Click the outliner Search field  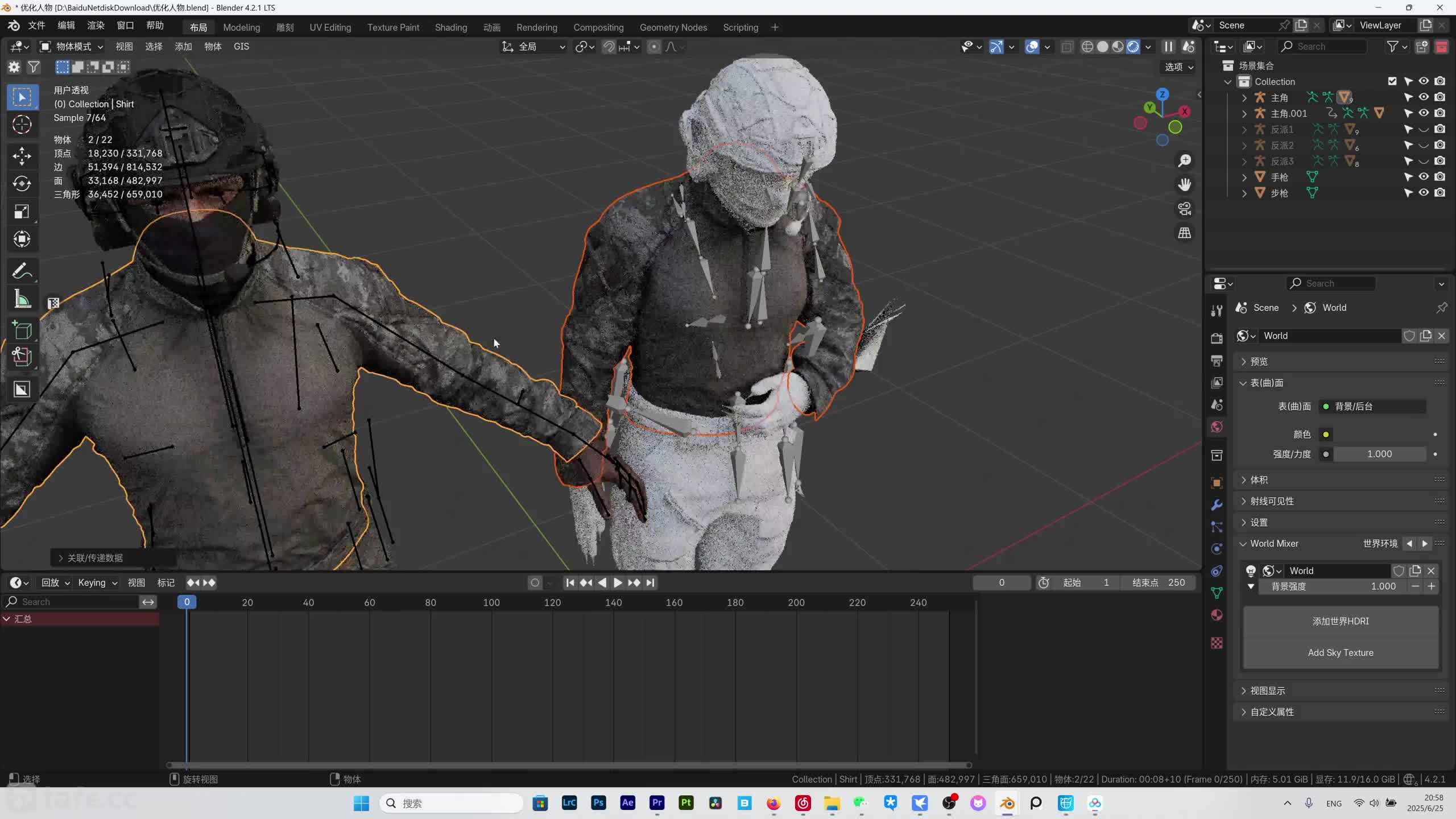(1322, 47)
